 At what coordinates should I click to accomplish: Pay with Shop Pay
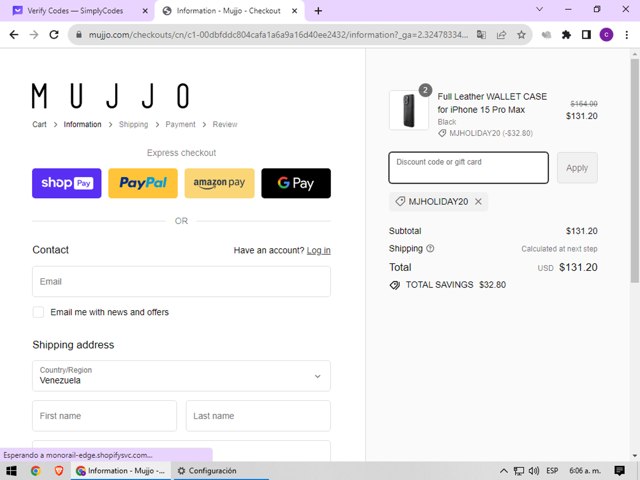[x=67, y=183]
